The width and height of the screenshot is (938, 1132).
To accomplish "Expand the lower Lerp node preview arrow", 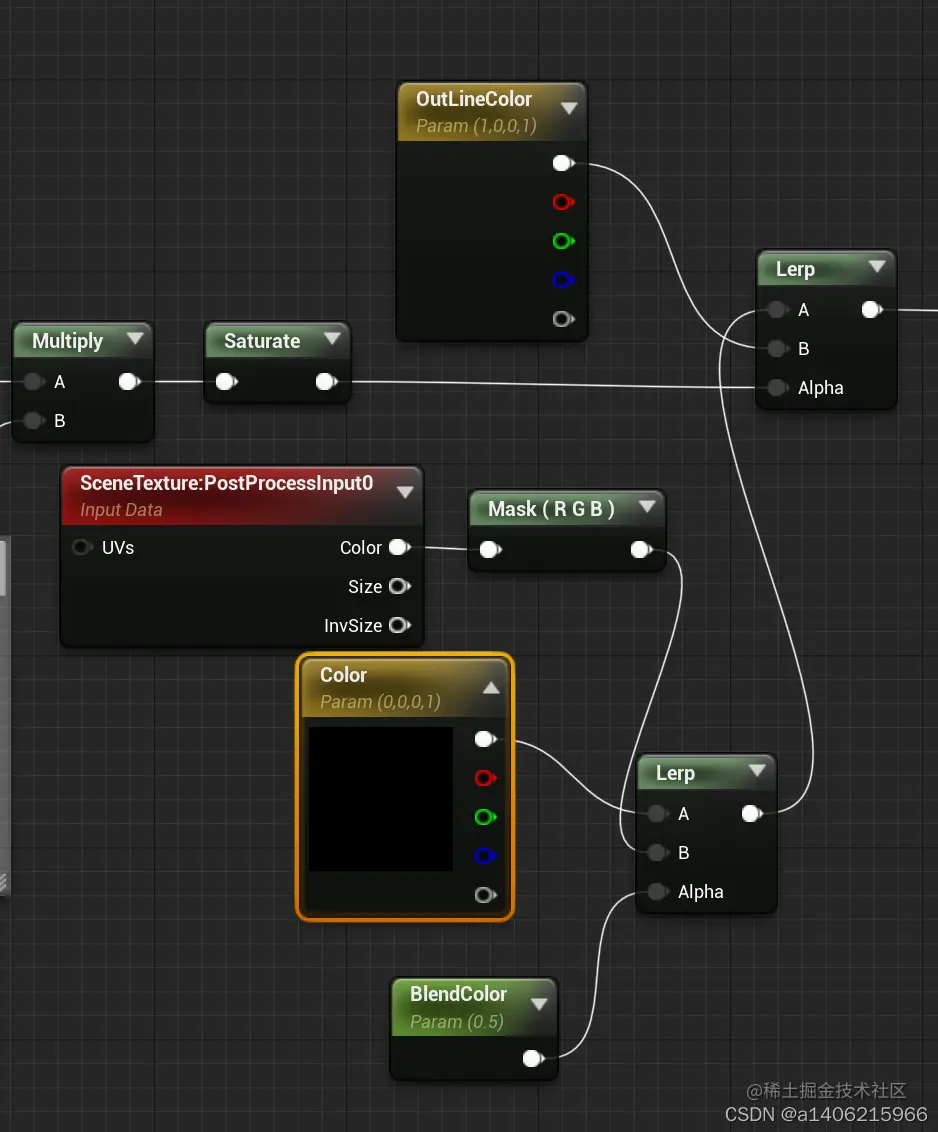I will pyautogui.click(x=757, y=770).
